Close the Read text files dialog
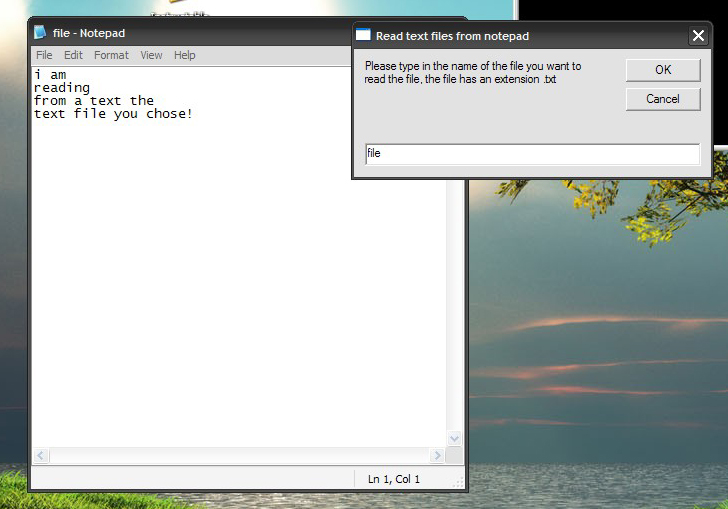The image size is (728, 509). tap(698, 36)
